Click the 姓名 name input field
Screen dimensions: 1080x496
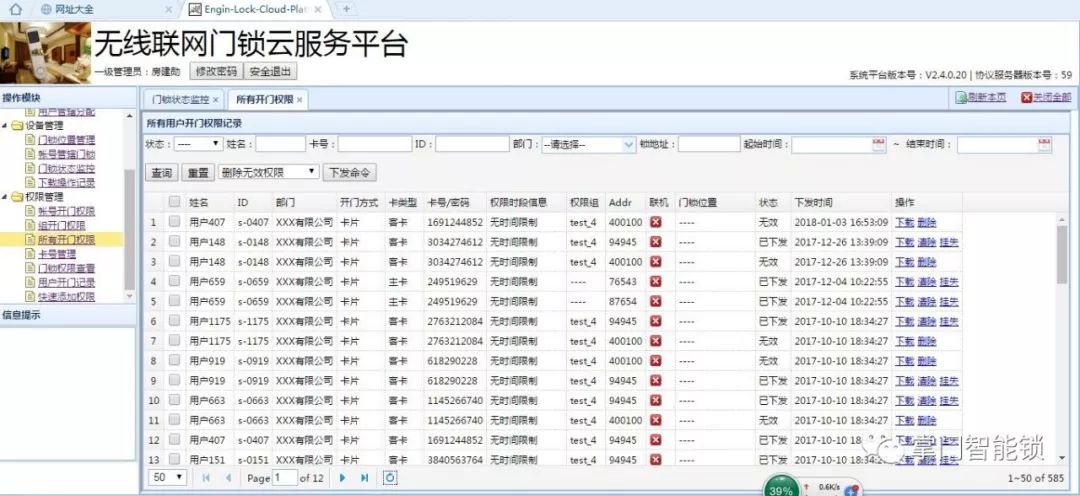point(279,145)
